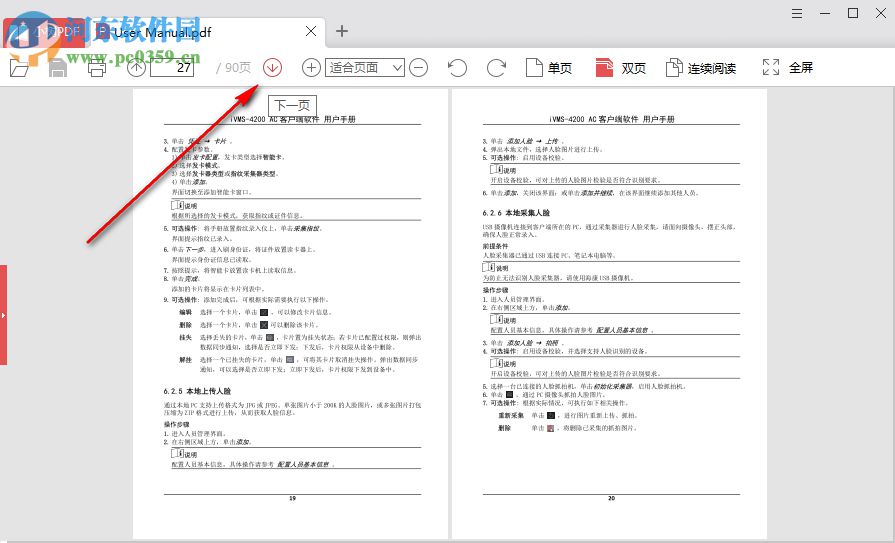Enable continuous reading mode (连续阅读)
895x543 pixels.
click(x=701, y=68)
